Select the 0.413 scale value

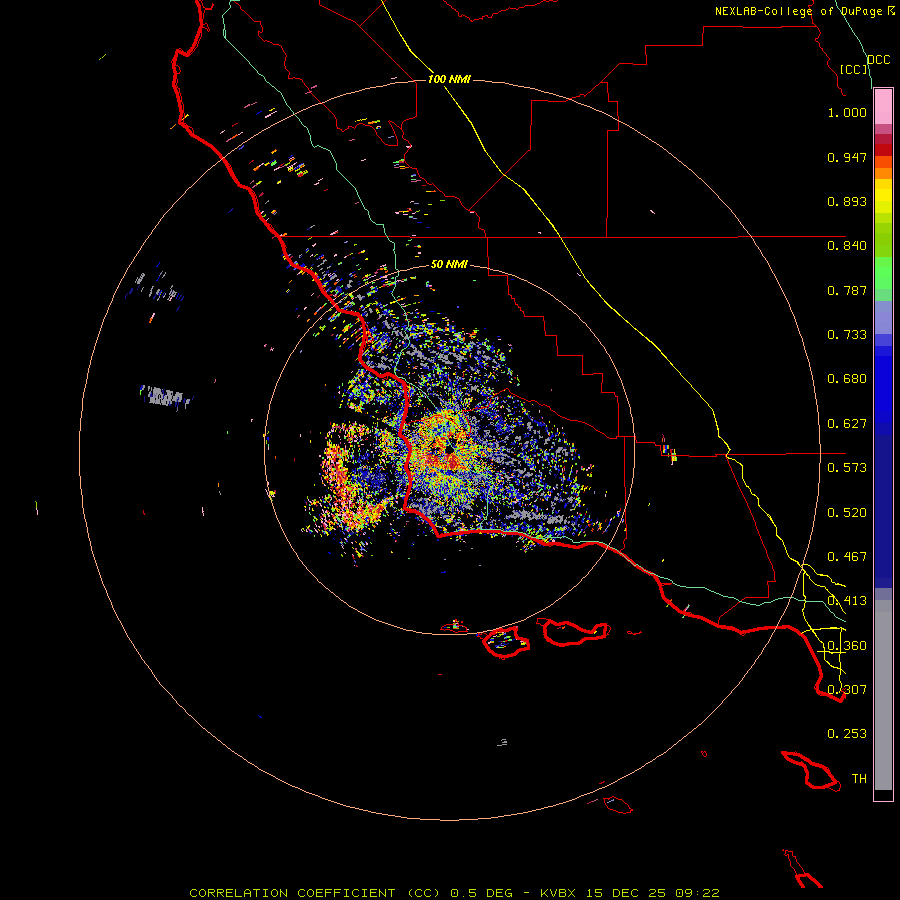847,601
